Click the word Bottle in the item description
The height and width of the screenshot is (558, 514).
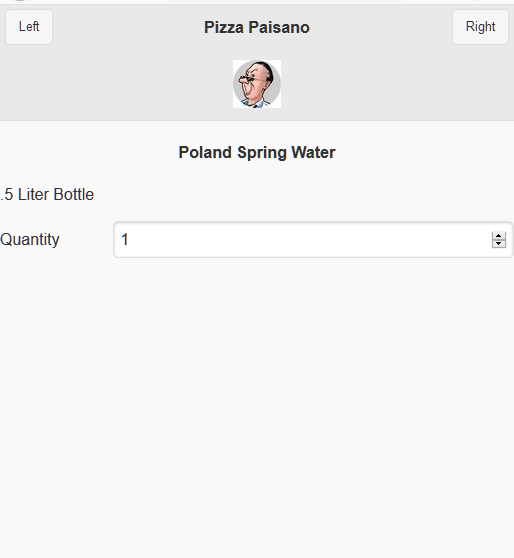74,194
